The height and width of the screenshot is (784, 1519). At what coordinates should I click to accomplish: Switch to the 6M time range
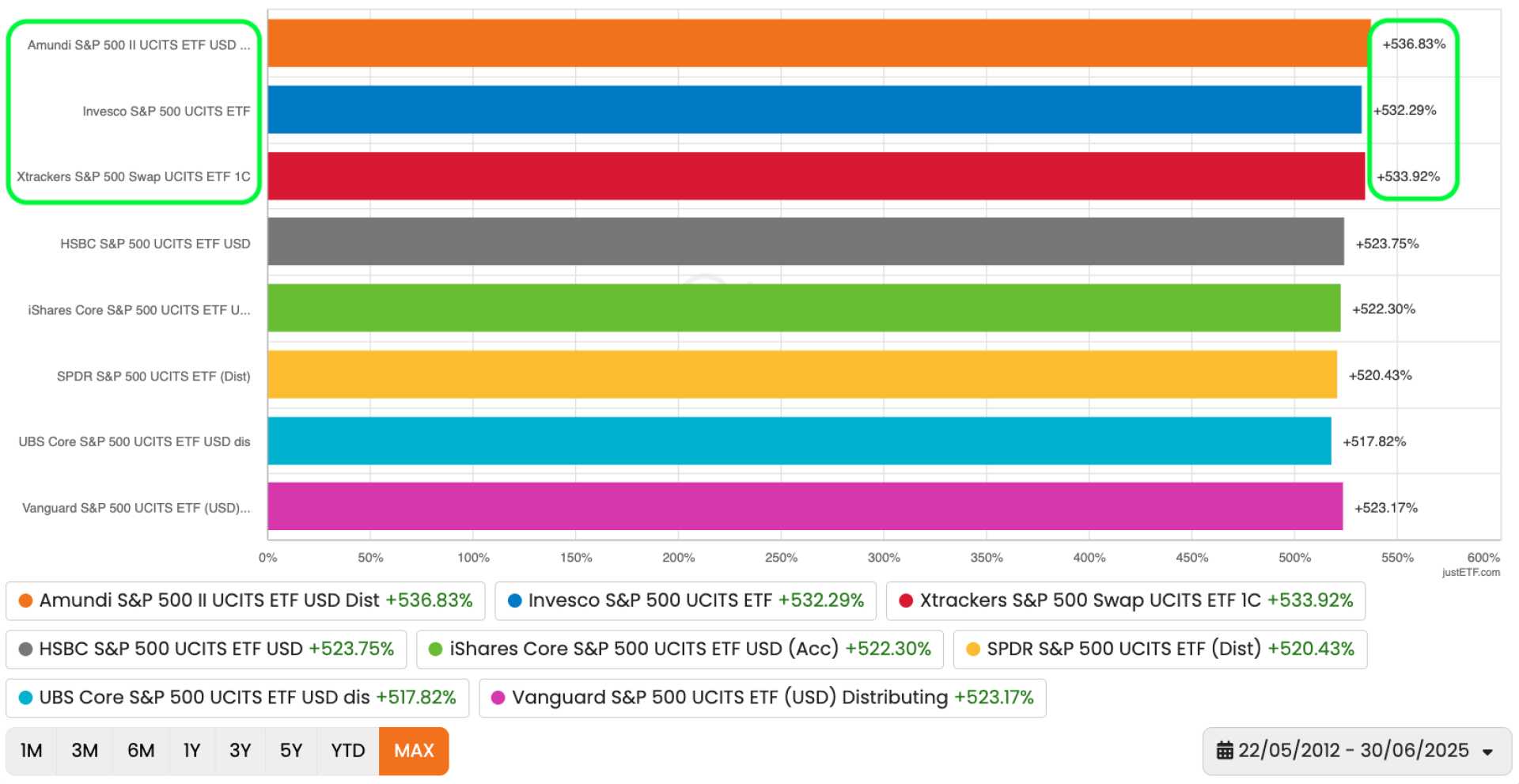pyautogui.click(x=141, y=751)
